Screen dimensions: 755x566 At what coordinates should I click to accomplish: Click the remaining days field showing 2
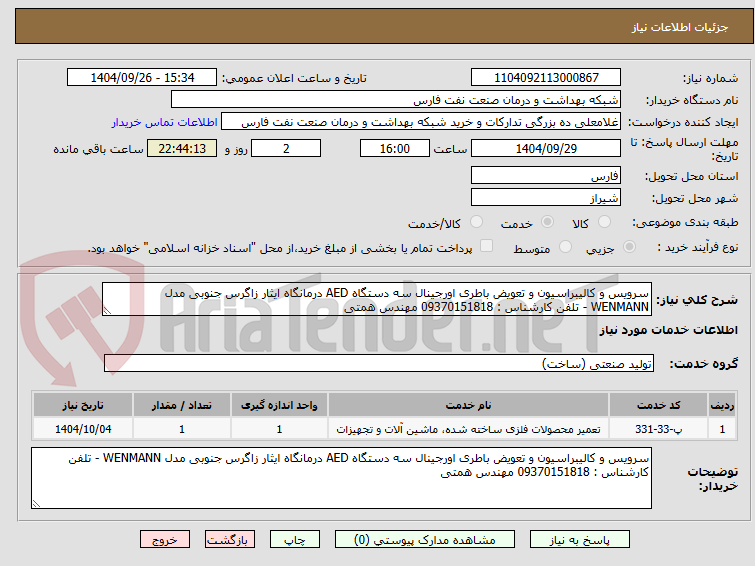point(286,148)
